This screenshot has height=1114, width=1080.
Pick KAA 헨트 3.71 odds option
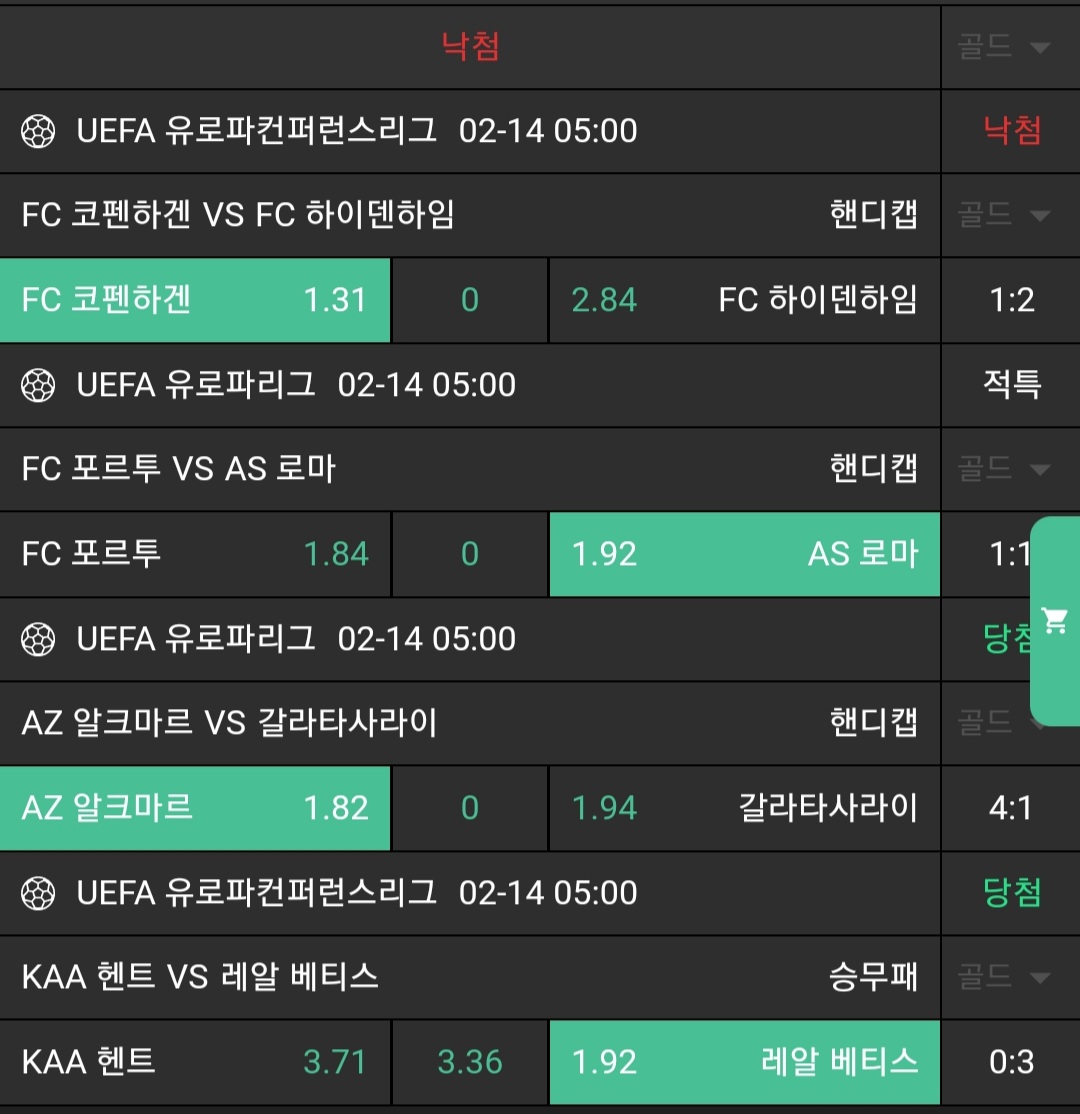click(195, 1062)
